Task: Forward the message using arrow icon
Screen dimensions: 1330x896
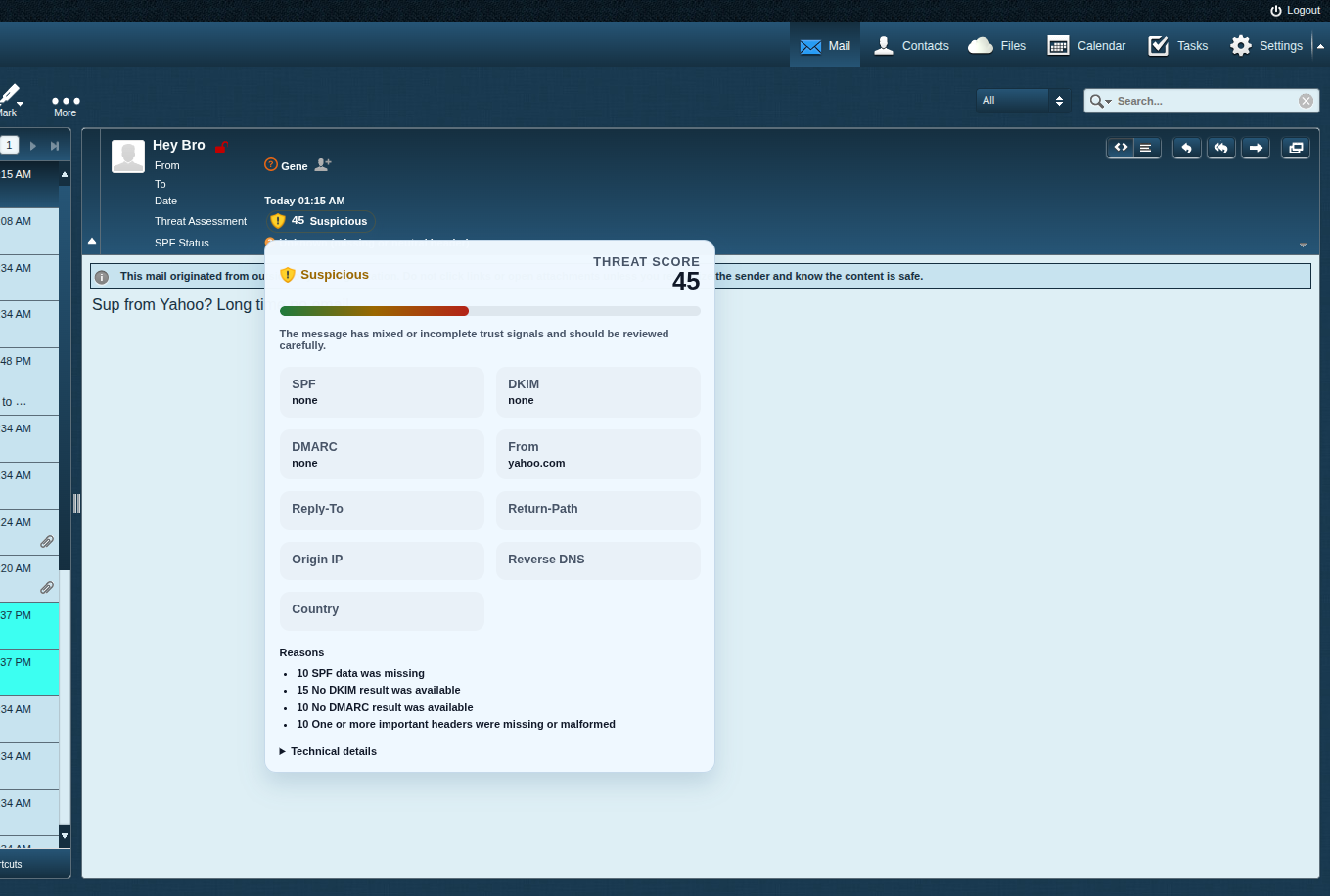Action: click(x=1256, y=148)
